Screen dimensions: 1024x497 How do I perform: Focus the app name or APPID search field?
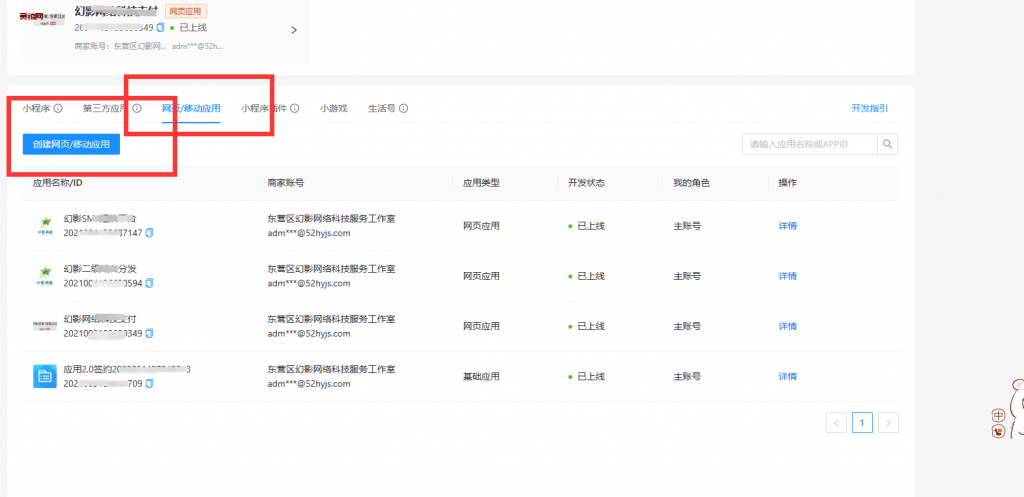point(810,145)
